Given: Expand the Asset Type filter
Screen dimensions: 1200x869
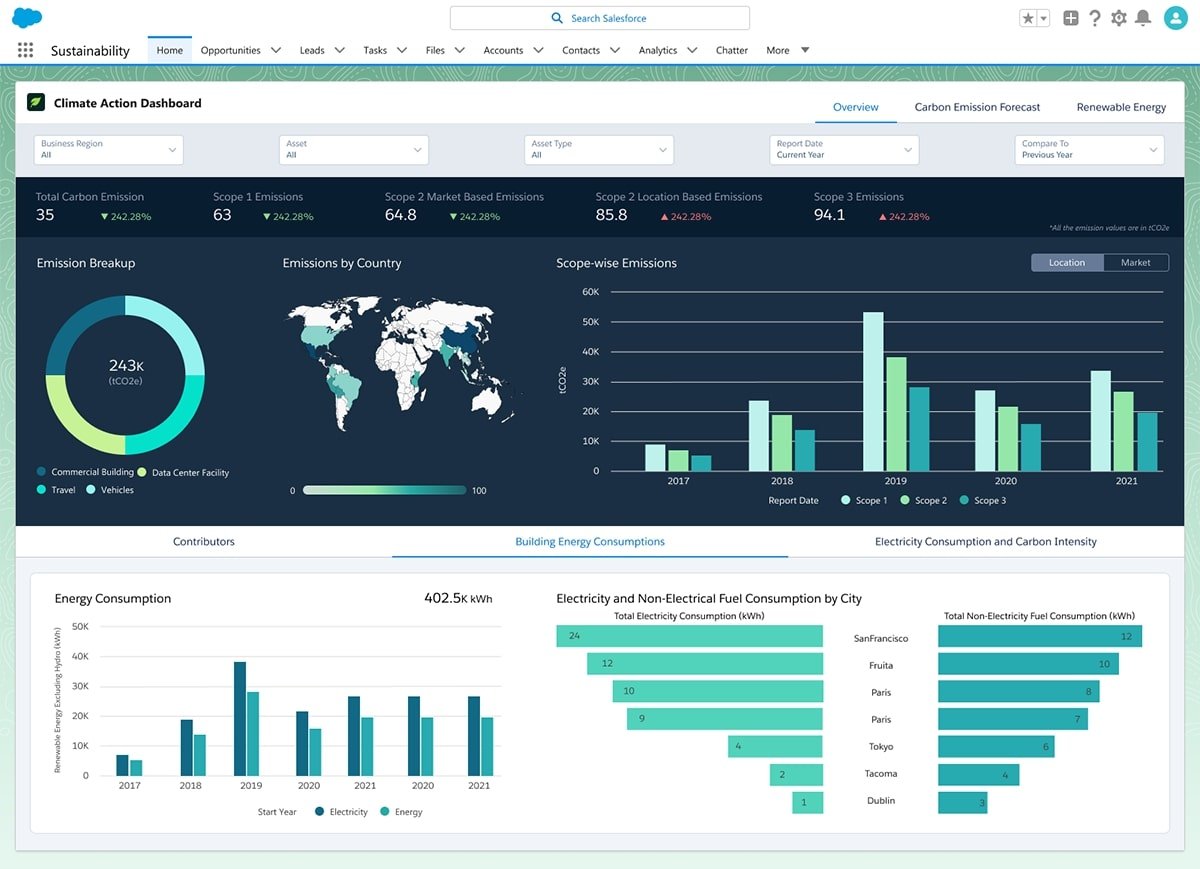Looking at the screenshot, I should [x=597, y=149].
